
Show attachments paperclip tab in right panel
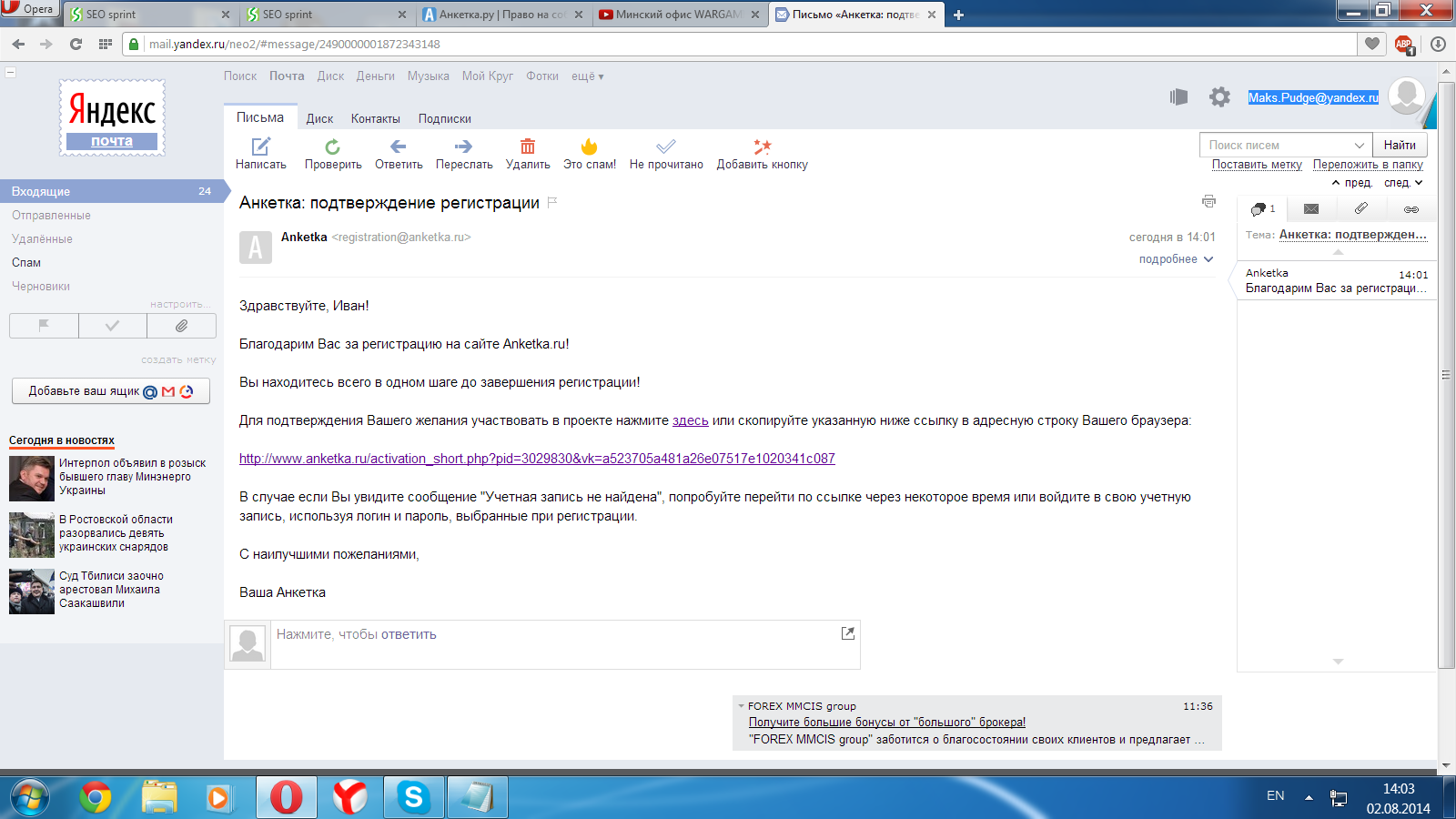[1361, 208]
